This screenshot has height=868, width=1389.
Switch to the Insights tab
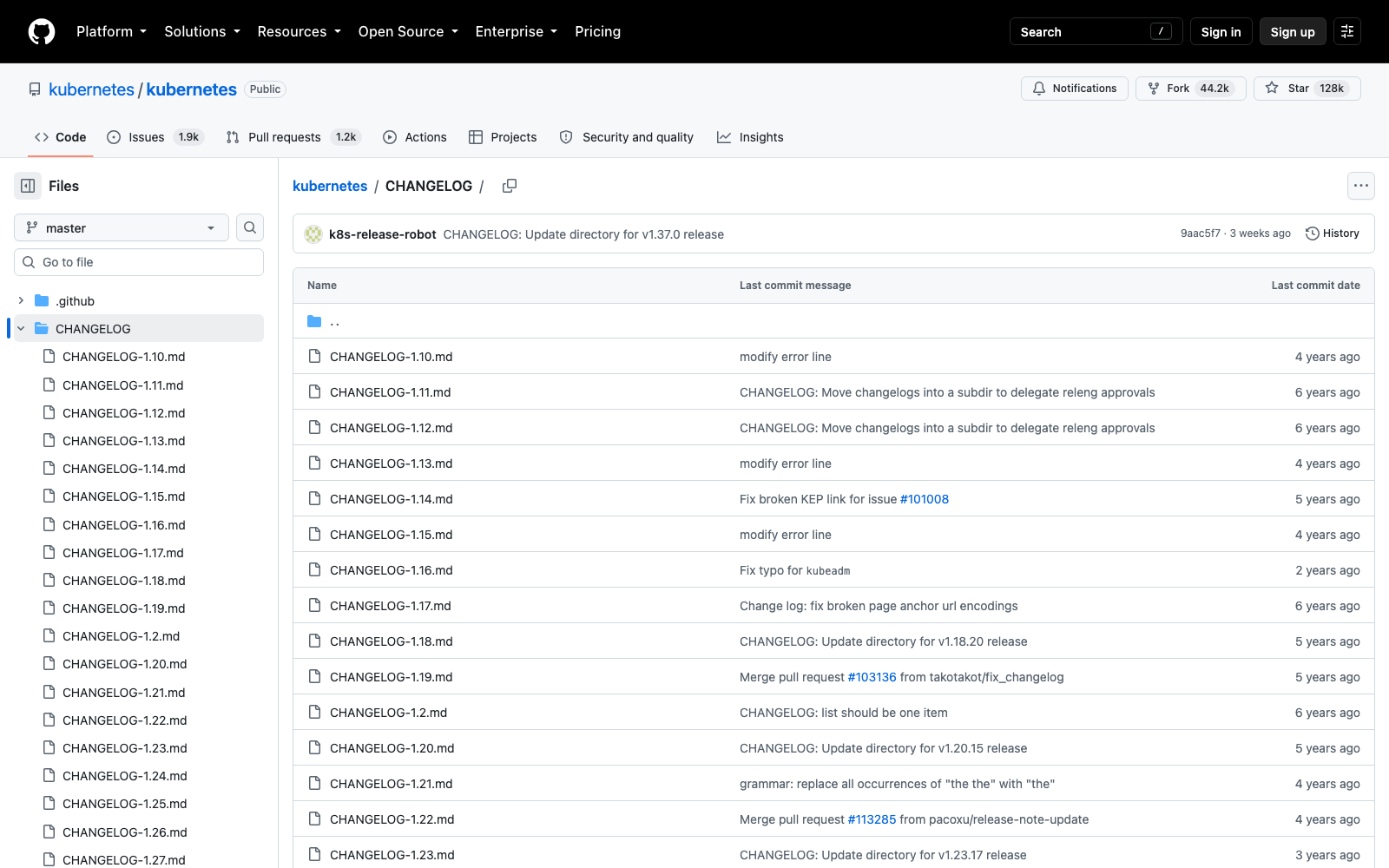(750, 137)
